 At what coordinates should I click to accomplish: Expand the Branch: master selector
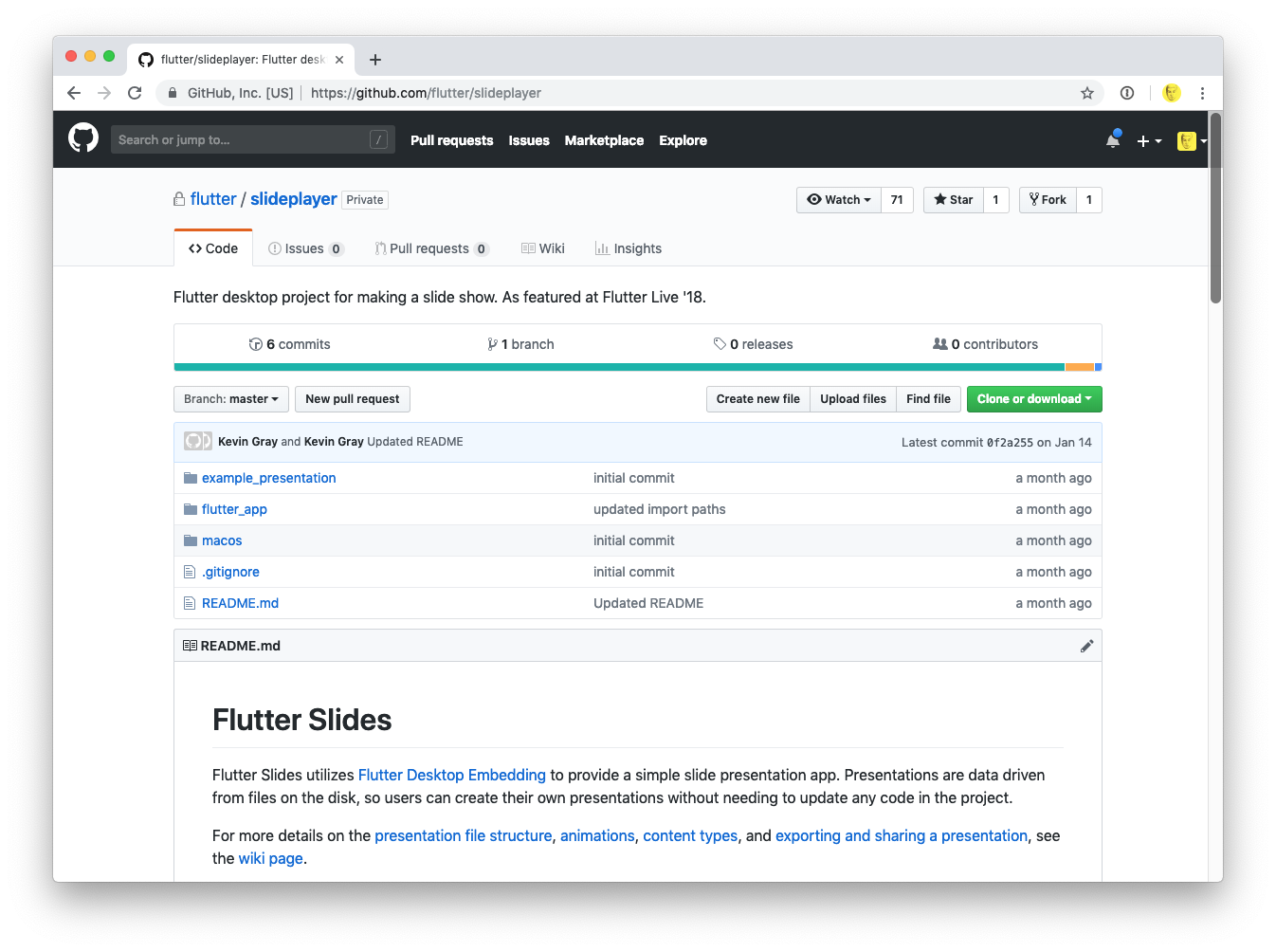(231, 399)
